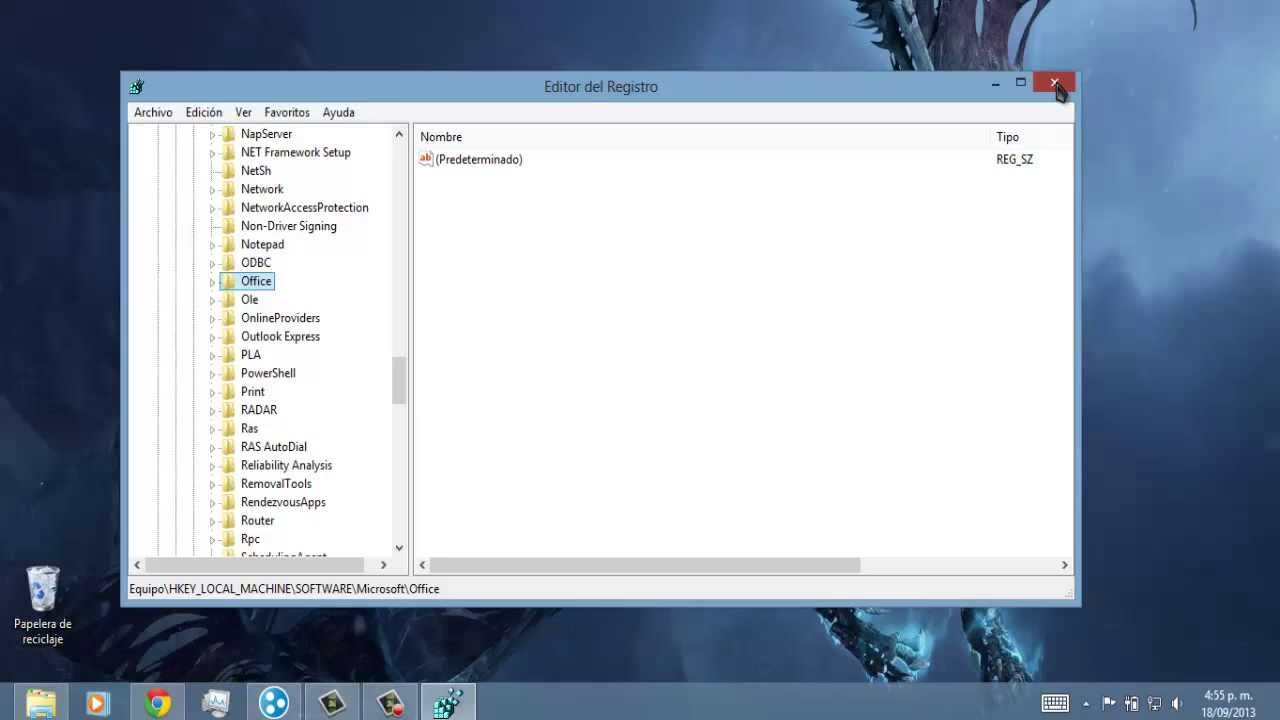Open the Ver menu

pos(244,113)
